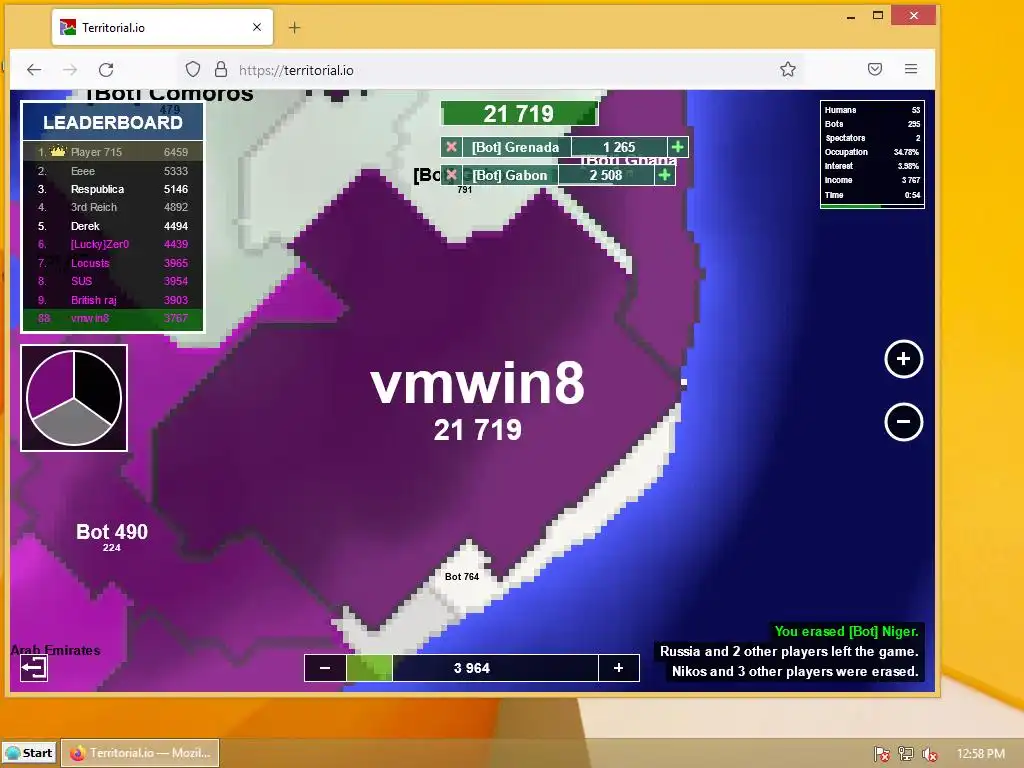Click the Occupation stat row
The image size is (1024, 768).
pos(872,152)
